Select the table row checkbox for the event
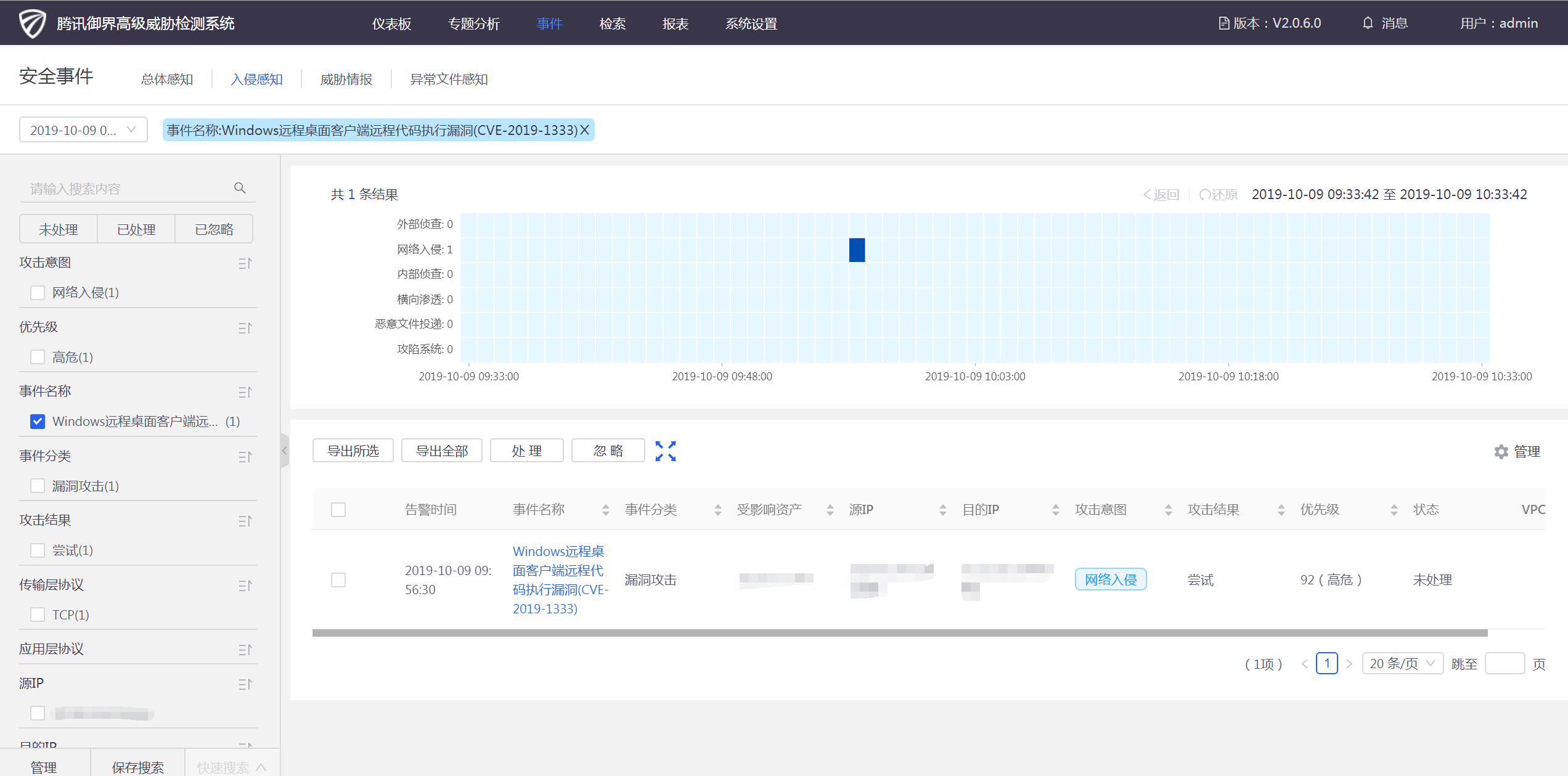 pos(338,580)
